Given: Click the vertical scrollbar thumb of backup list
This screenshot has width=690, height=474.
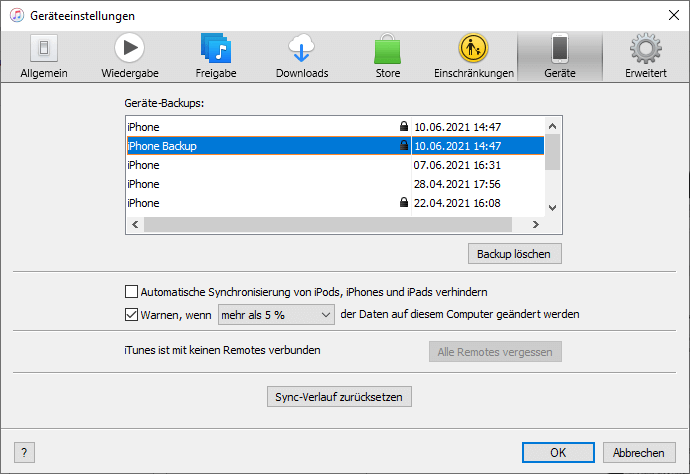Looking at the screenshot, I should tap(553, 152).
